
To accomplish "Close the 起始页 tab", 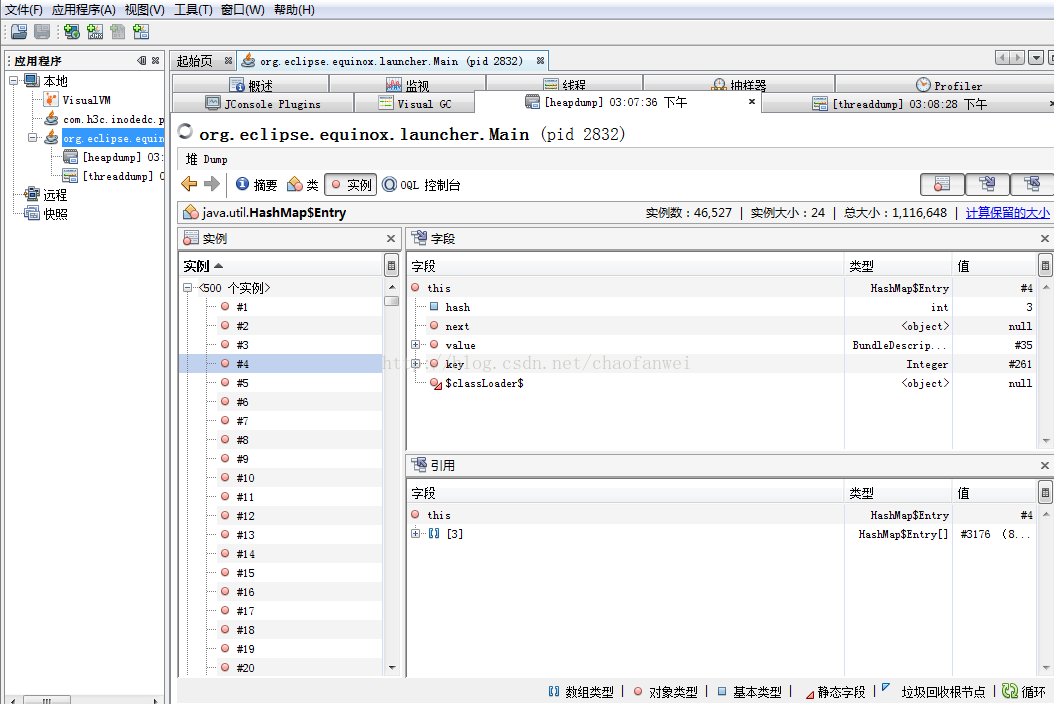I will [x=228, y=61].
